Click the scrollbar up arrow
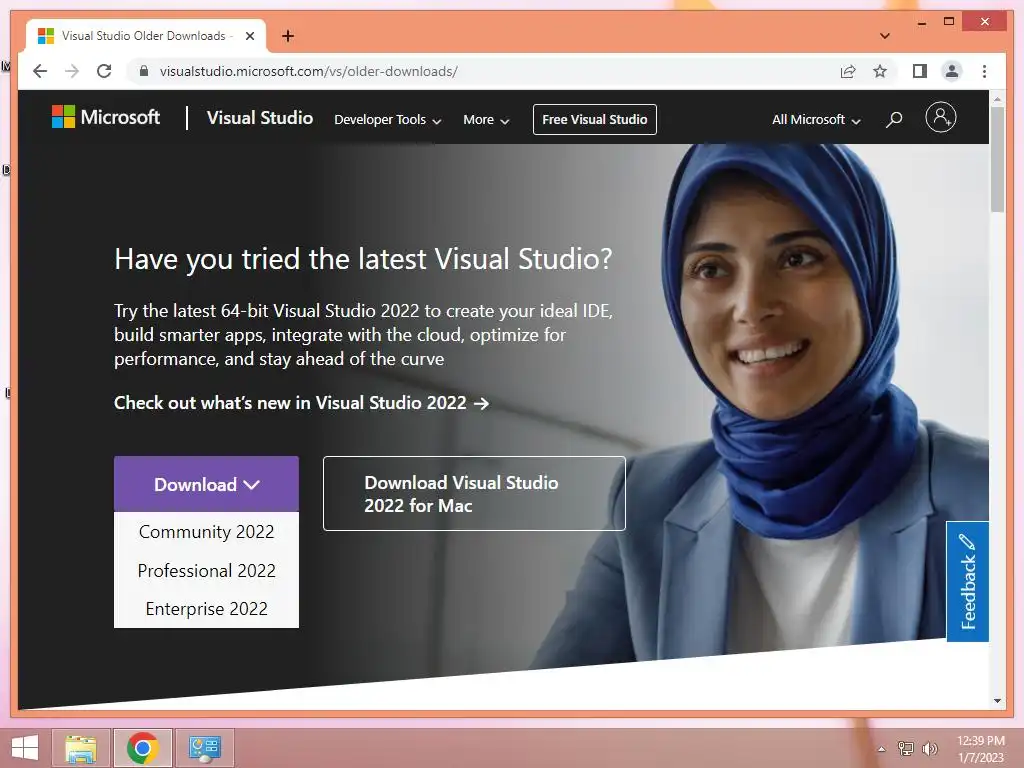 pos(997,99)
